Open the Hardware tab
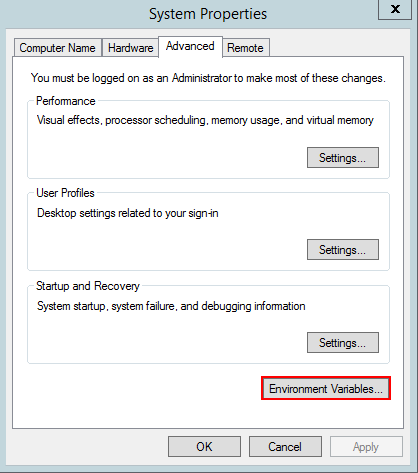 tap(130, 48)
